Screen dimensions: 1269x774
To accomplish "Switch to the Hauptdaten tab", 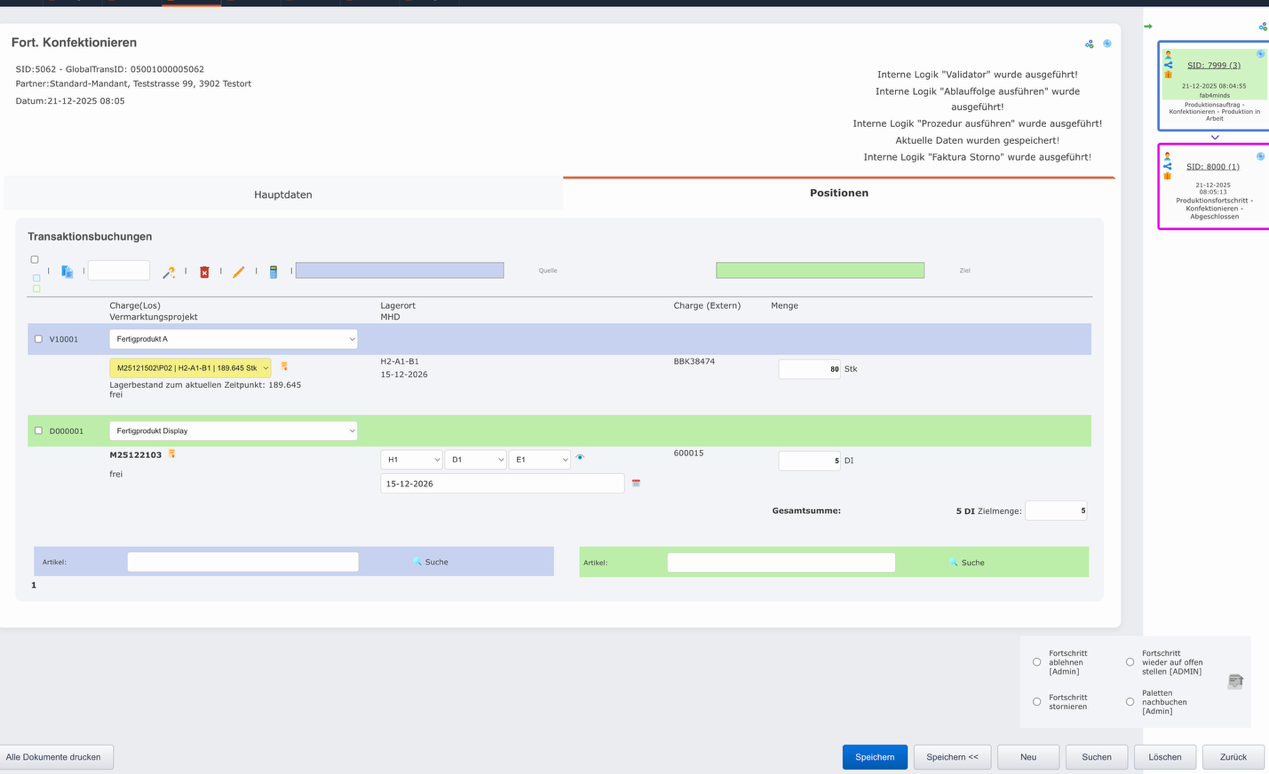I will (x=283, y=194).
